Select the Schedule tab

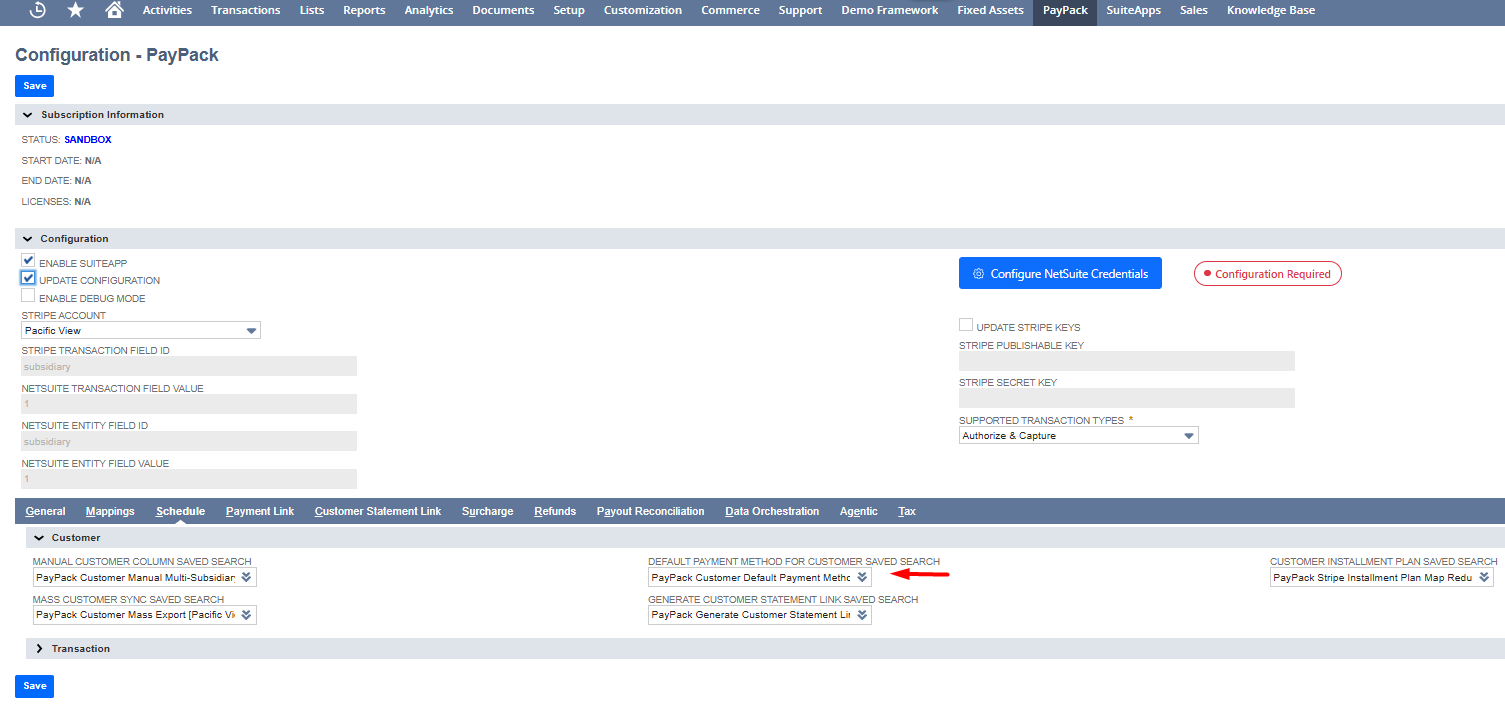pos(181,511)
